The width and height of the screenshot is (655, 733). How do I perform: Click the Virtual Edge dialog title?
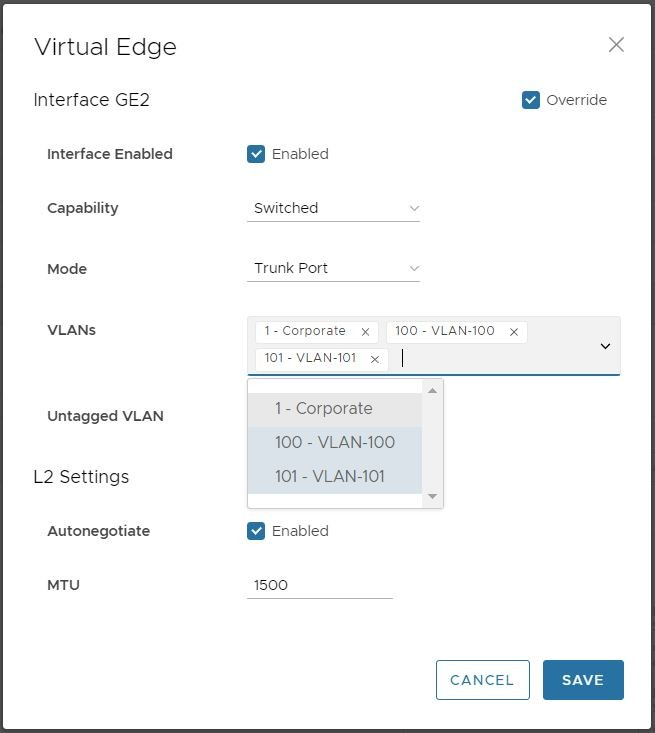(105, 47)
